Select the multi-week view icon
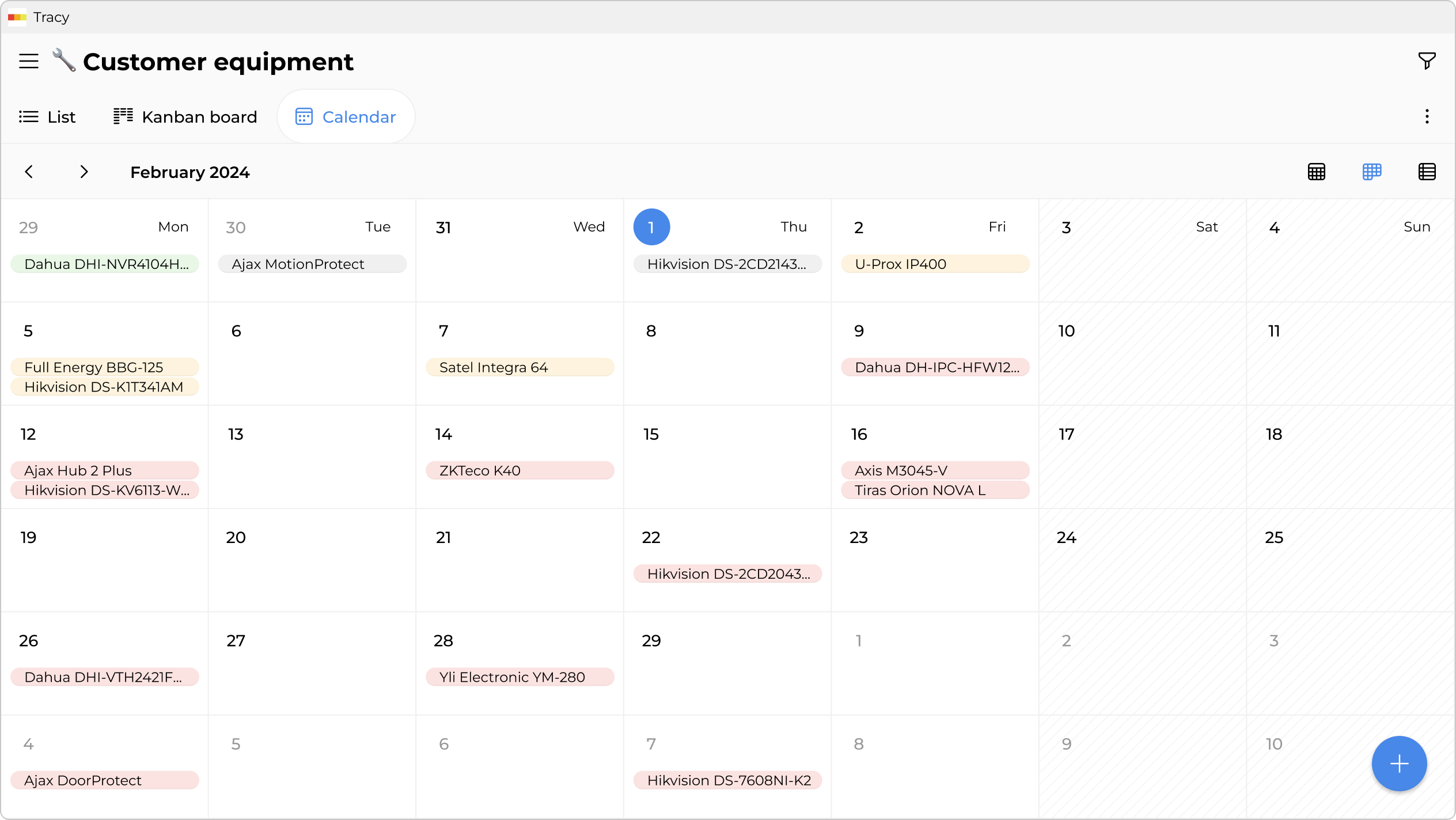This screenshot has height=820, width=1456. (x=1372, y=171)
